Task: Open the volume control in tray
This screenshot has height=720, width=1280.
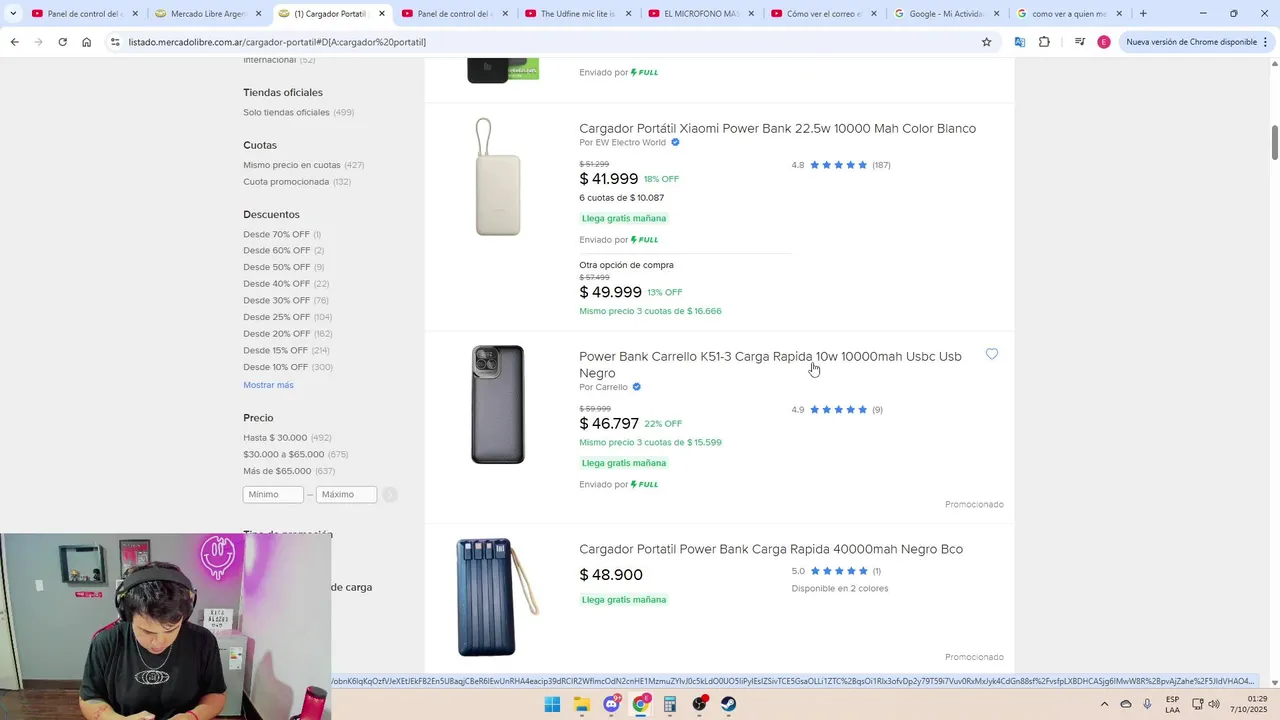Action: coord(1214,704)
